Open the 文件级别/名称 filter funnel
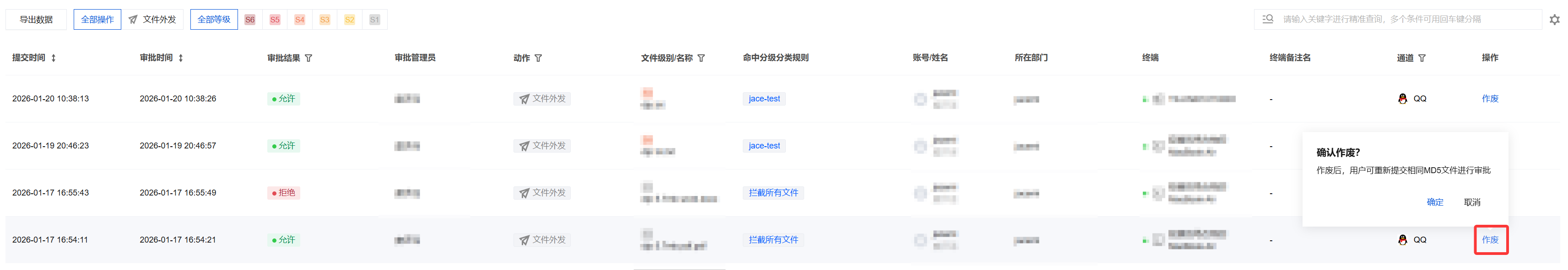1568x270 pixels. [x=701, y=58]
